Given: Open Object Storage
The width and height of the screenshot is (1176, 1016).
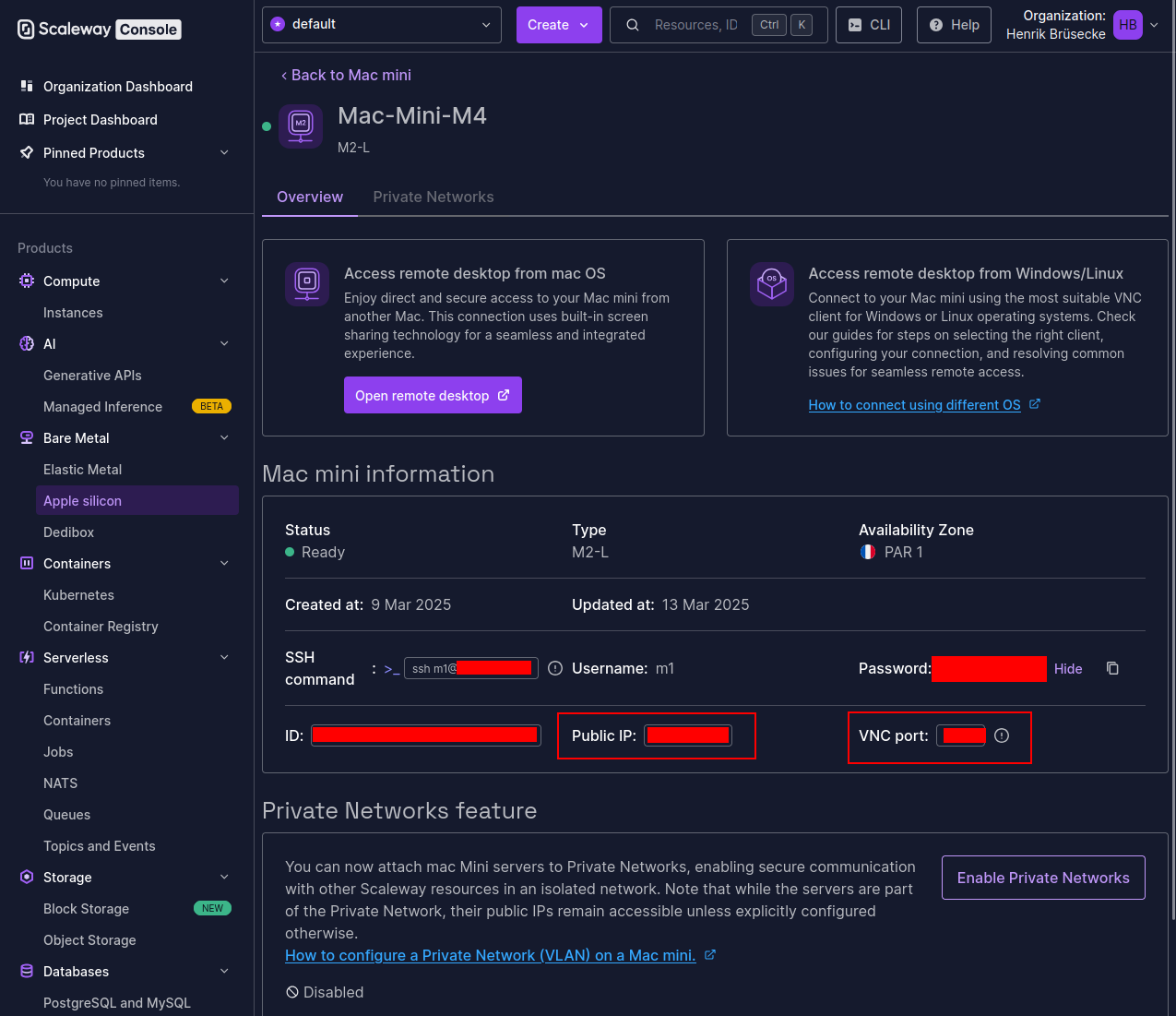Looking at the screenshot, I should tap(89, 940).
